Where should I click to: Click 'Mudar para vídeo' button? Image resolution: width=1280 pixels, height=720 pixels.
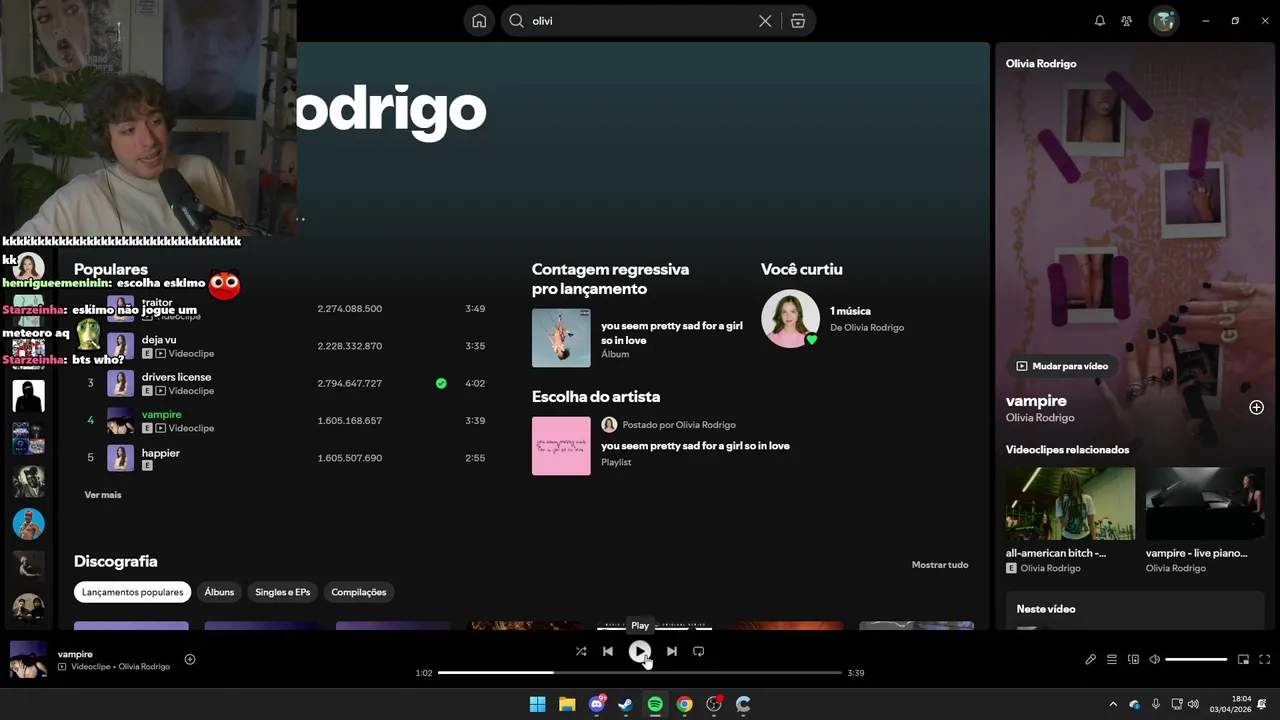click(1062, 366)
